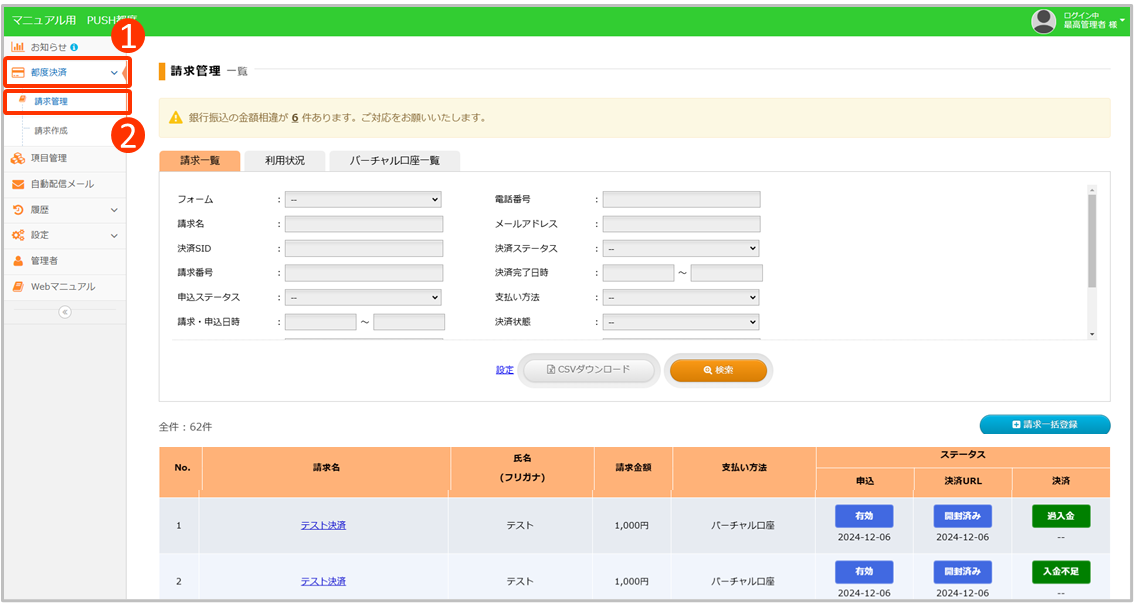Click the Webマニュアル book icon
The height and width of the screenshot is (603, 1134).
click(x=18, y=287)
